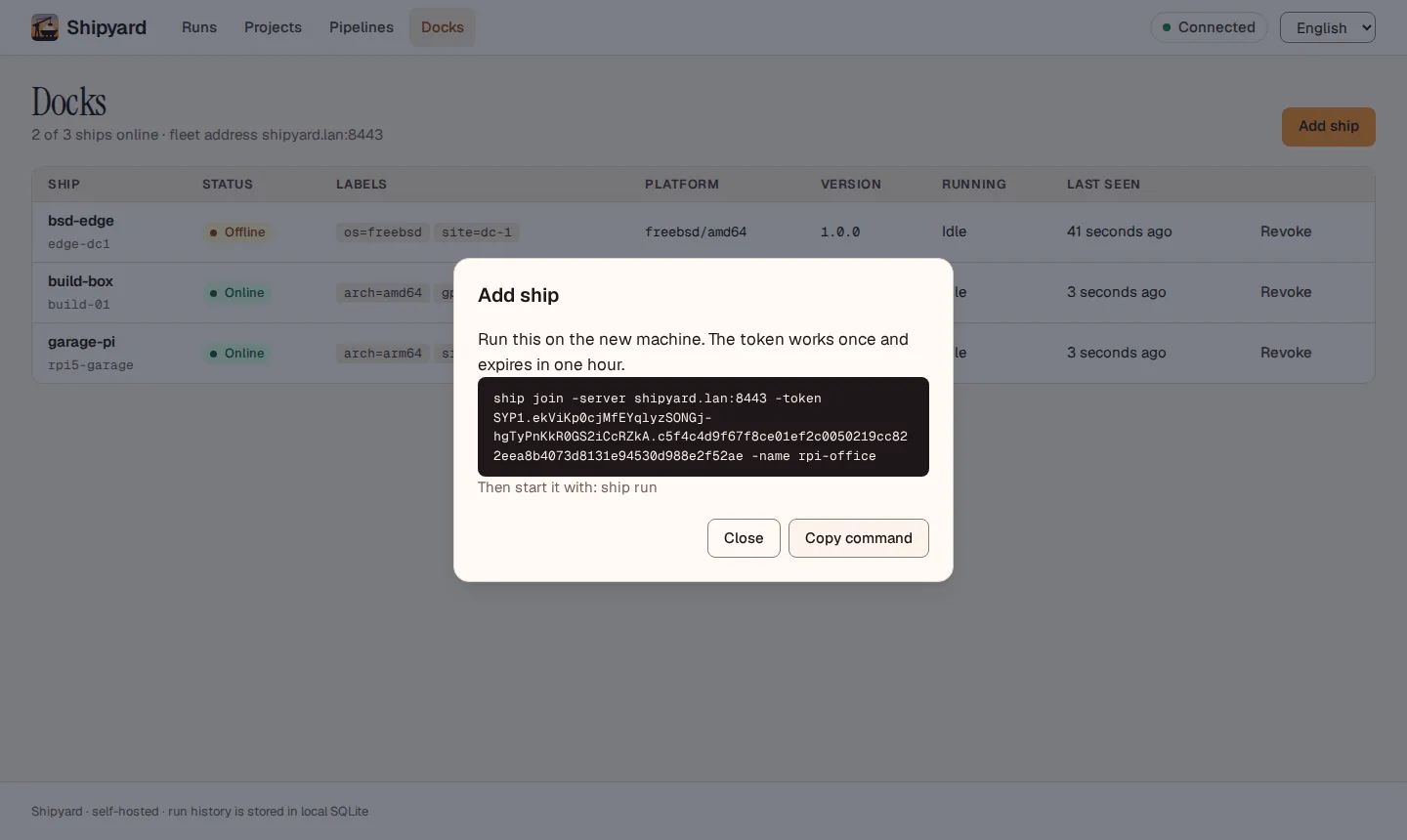Revoke the bsd-edge ship

[x=1286, y=231]
